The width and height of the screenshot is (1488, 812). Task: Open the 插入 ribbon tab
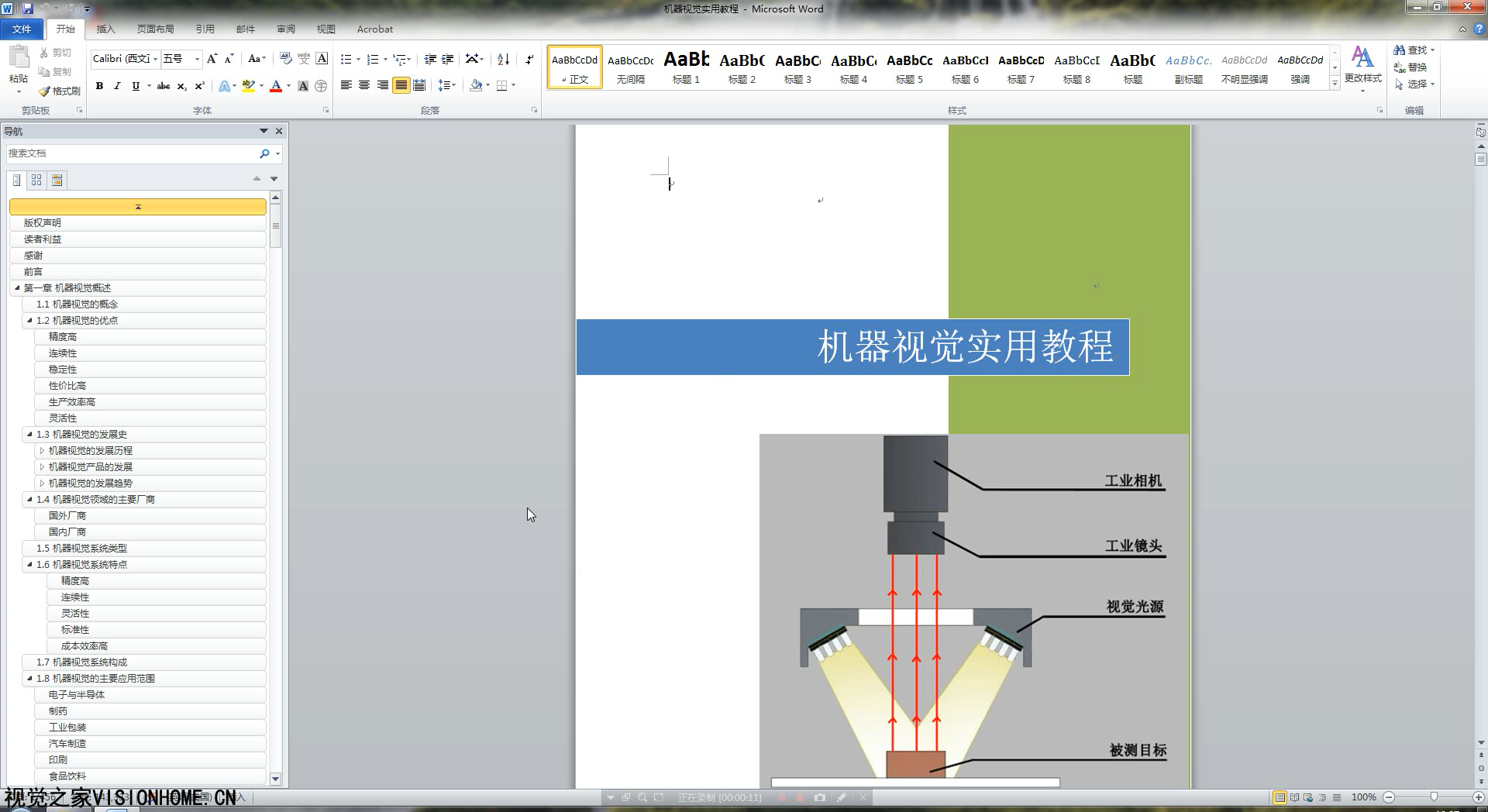(105, 29)
